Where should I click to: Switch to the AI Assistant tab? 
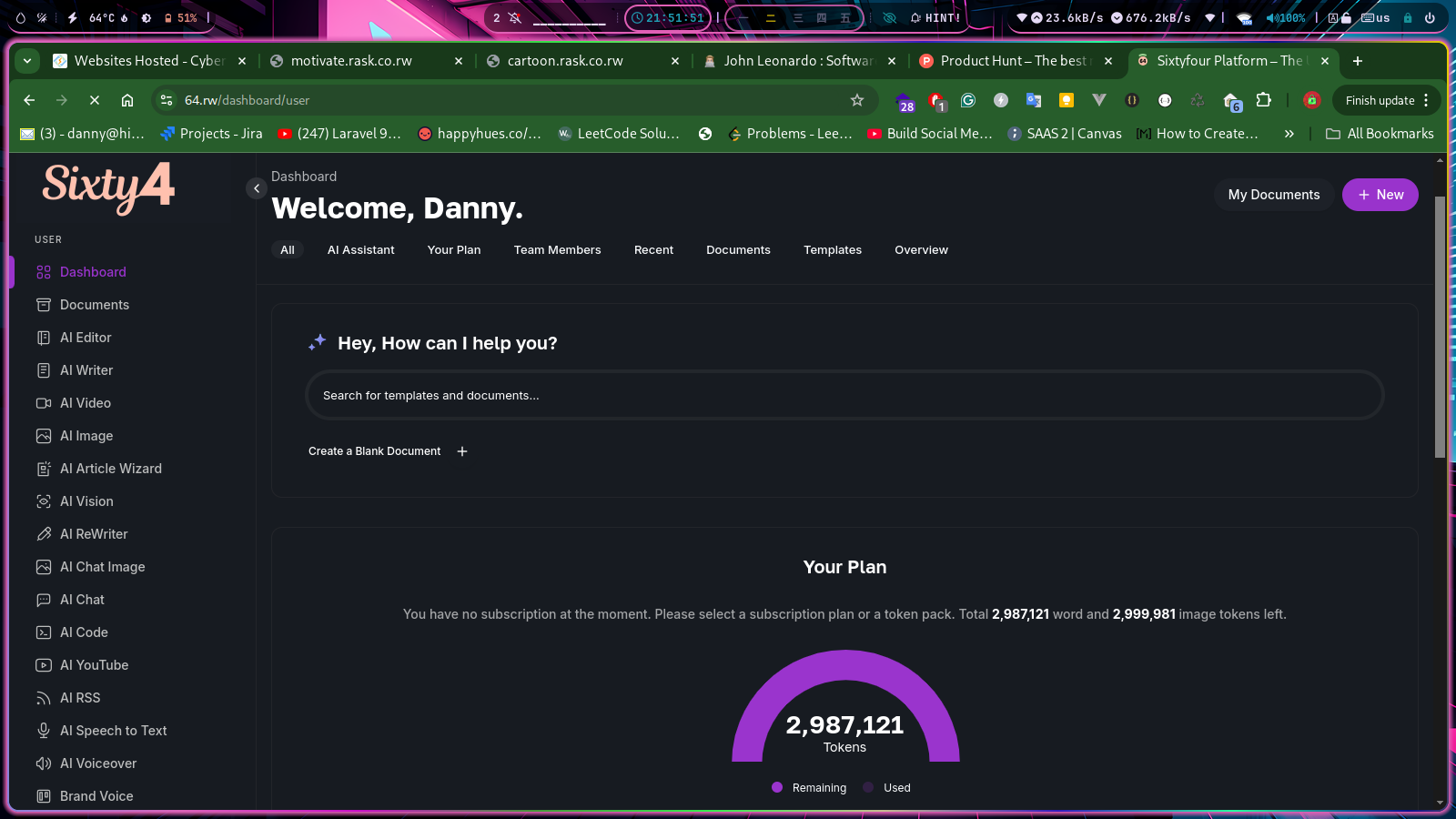coord(361,250)
